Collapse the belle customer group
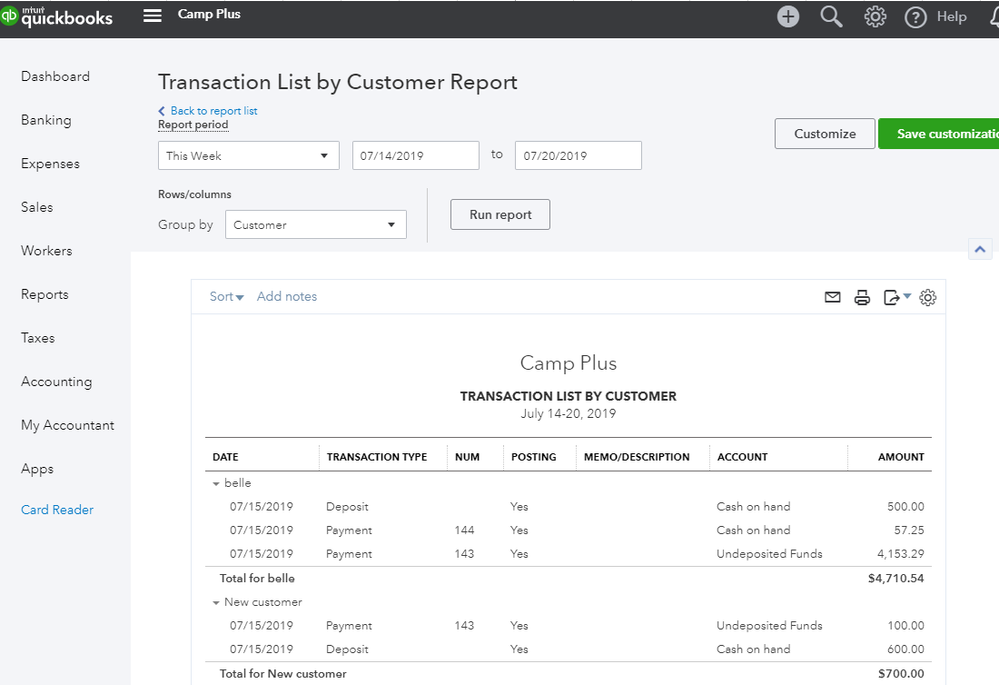Screen dimensions: 999x685 (x=216, y=484)
